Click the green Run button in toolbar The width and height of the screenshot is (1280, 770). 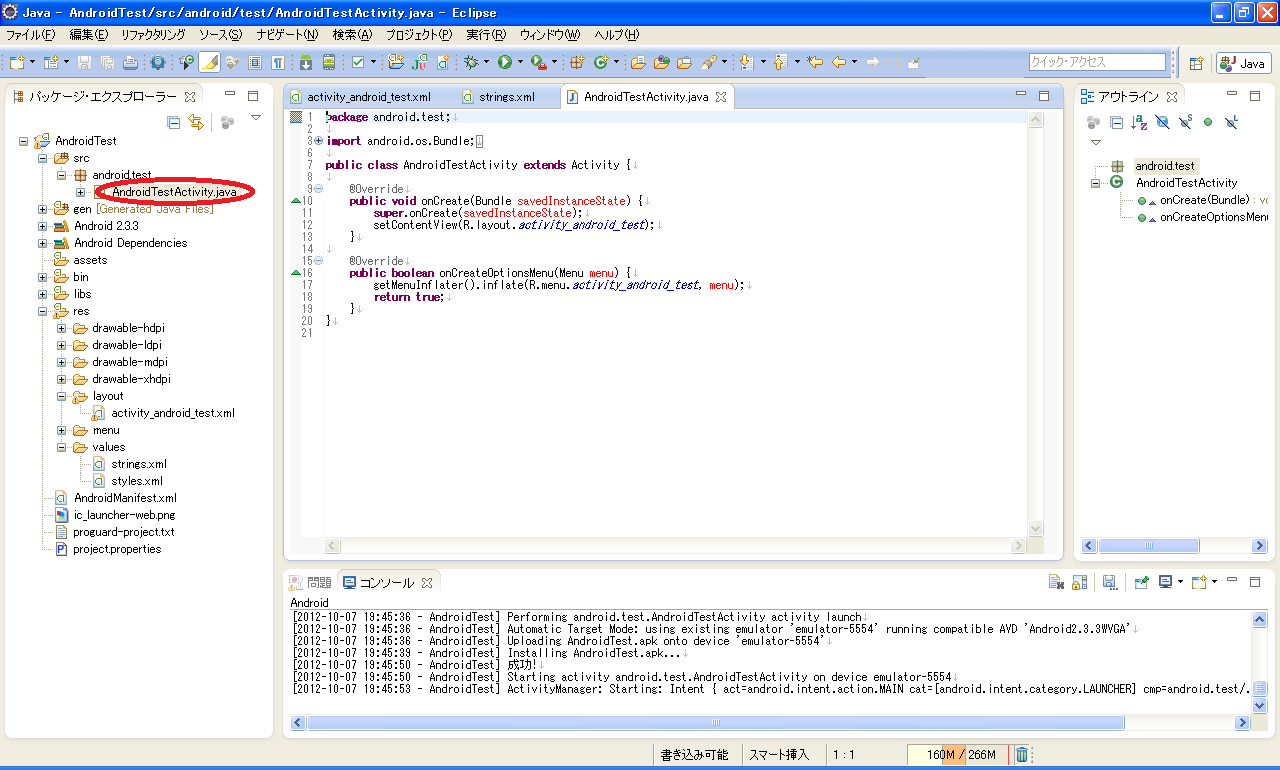click(505, 62)
